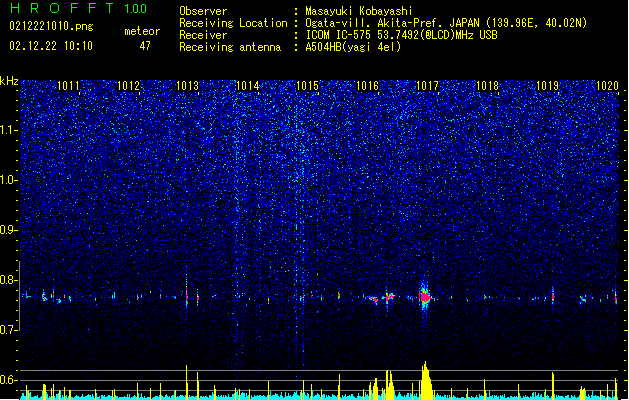Click the 1012 time marker
Screen dimensions: 629x400
(x=128, y=86)
